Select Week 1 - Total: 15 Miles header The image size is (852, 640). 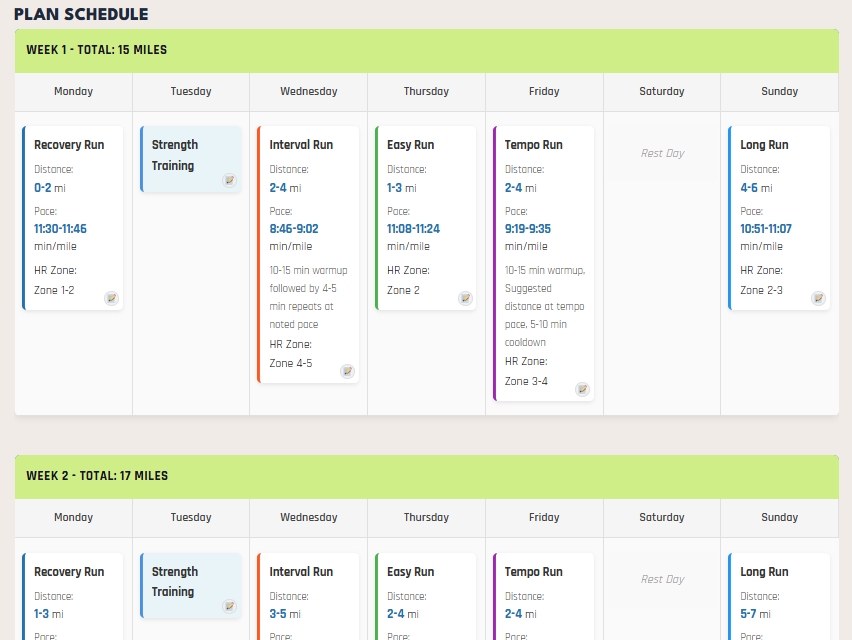[x=427, y=51]
